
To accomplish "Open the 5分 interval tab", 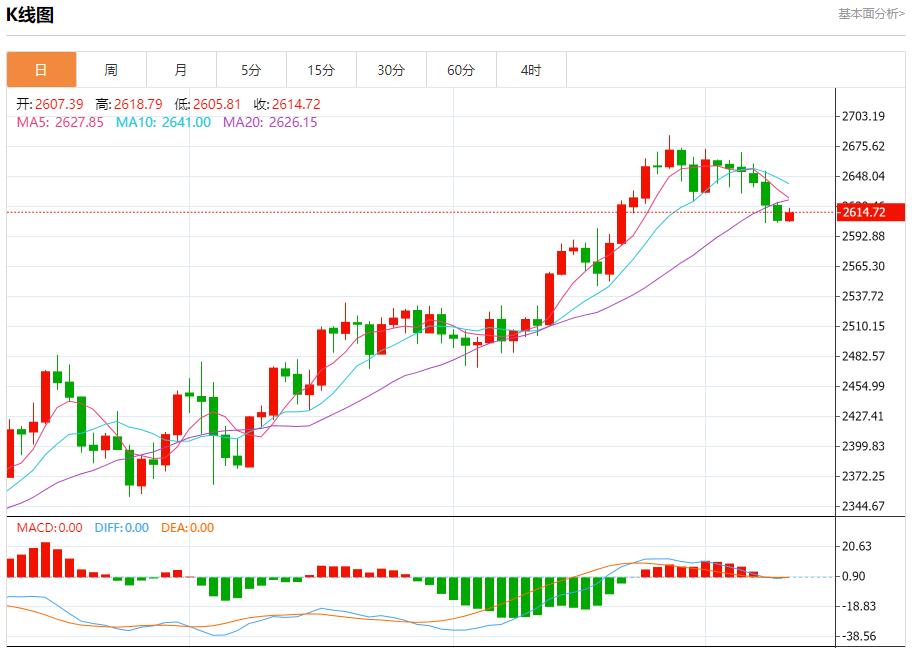I will 251,70.
